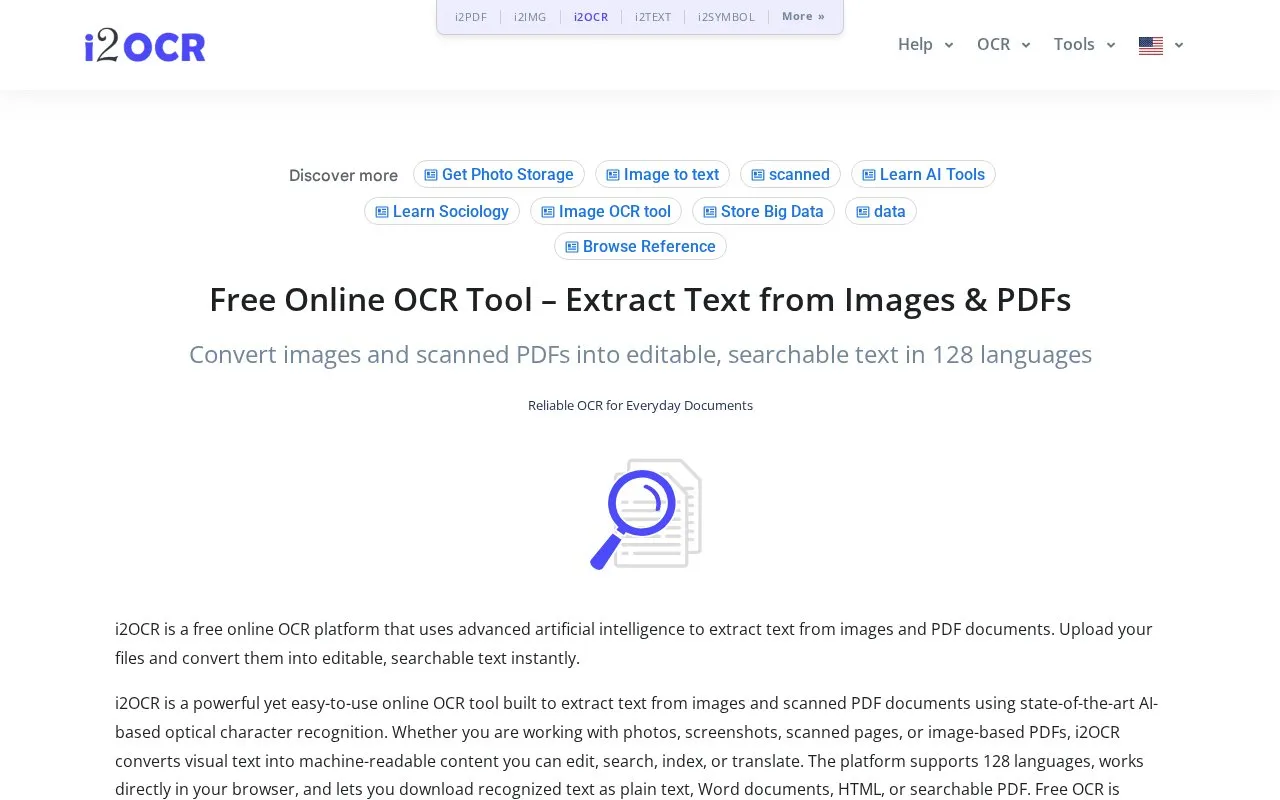Image resolution: width=1280 pixels, height=800 pixels.
Task: Expand the OCR dropdown menu
Action: [x=1003, y=45]
